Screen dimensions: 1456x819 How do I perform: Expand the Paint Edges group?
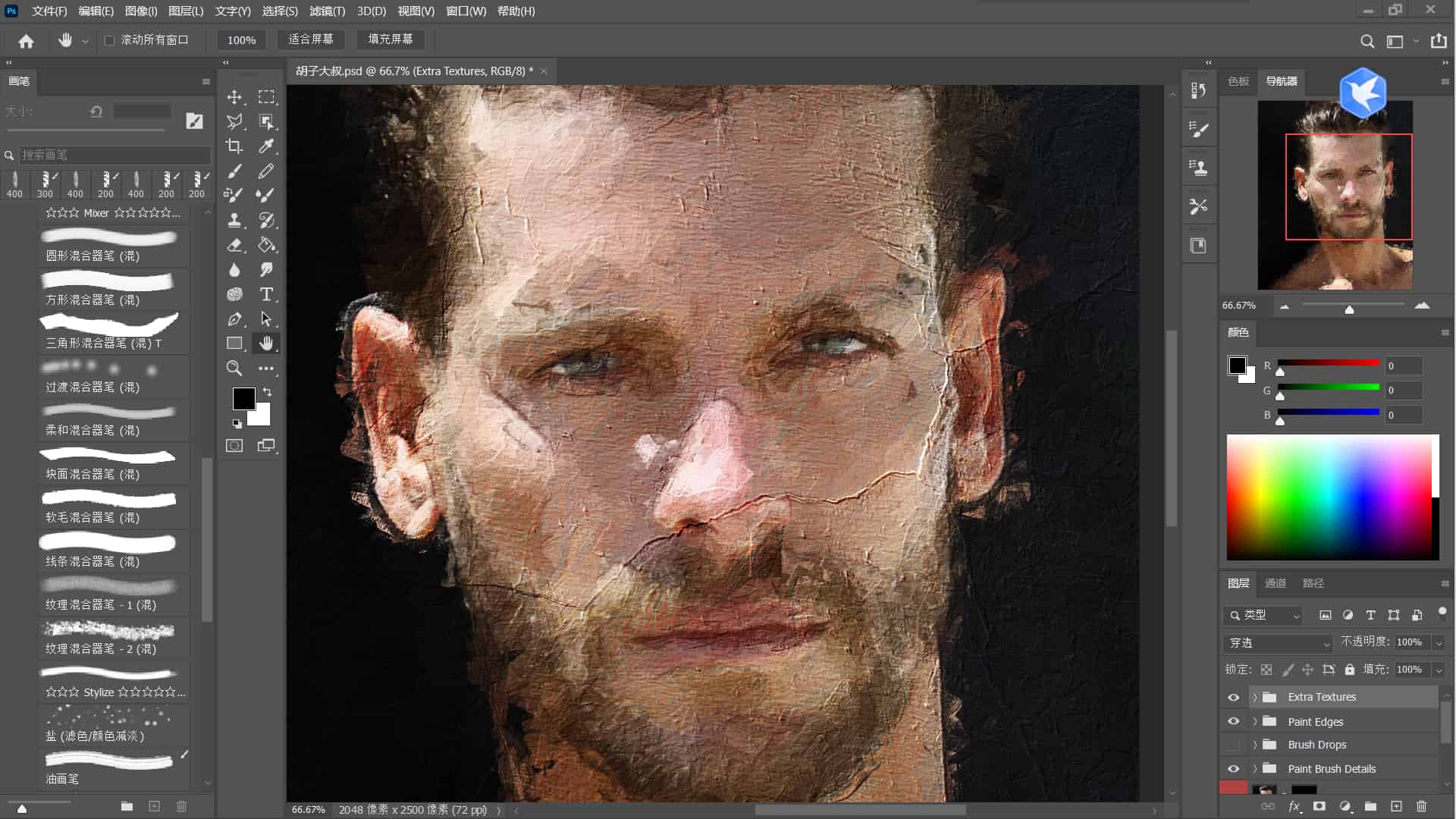tap(1255, 721)
